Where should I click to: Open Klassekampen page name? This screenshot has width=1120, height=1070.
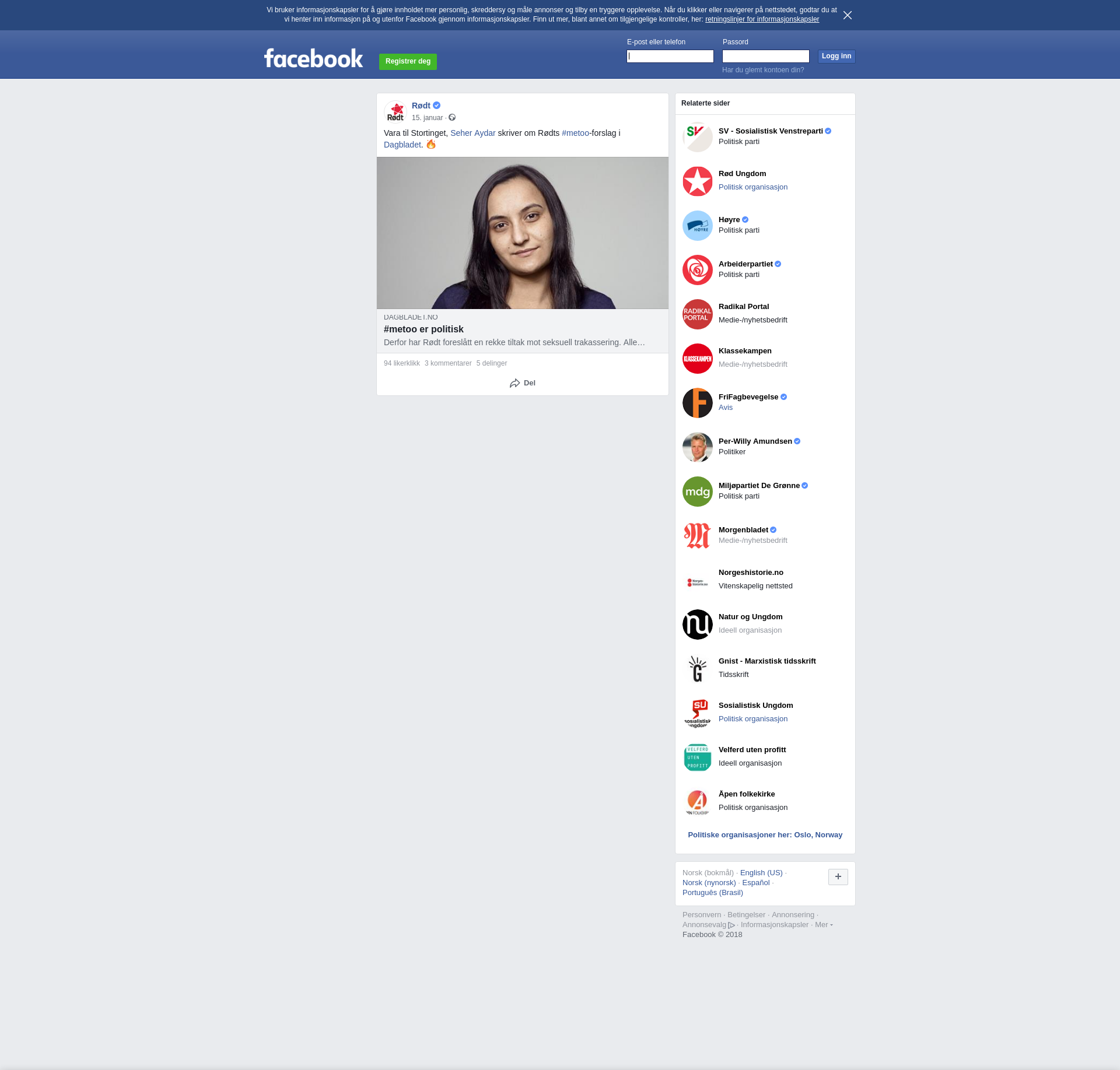(x=745, y=351)
